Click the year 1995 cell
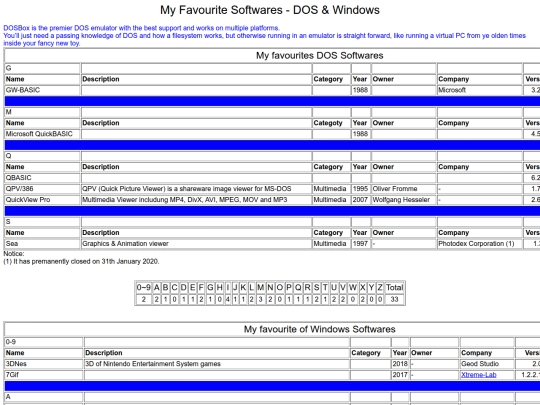Viewport: 540px width, 405px height. (x=361, y=189)
